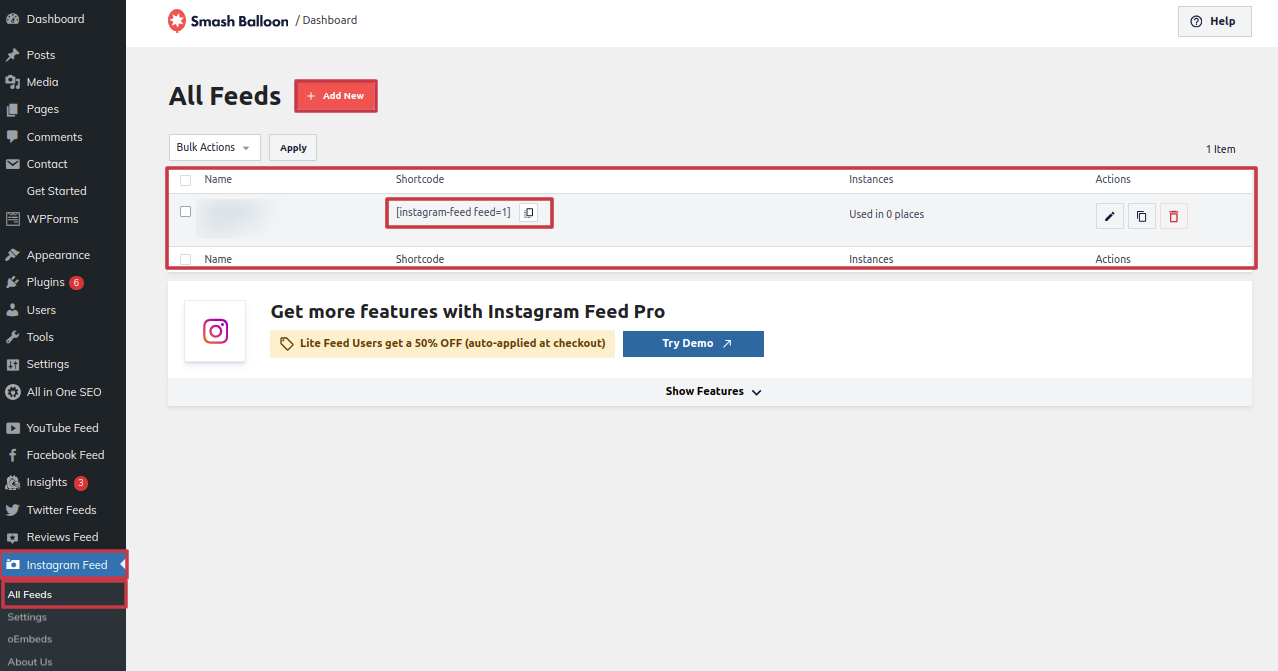Image resolution: width=1278 pixels, height=671 pixels.
Task: Open the Bulk Actions dropdown
Action: coord(214,147)
